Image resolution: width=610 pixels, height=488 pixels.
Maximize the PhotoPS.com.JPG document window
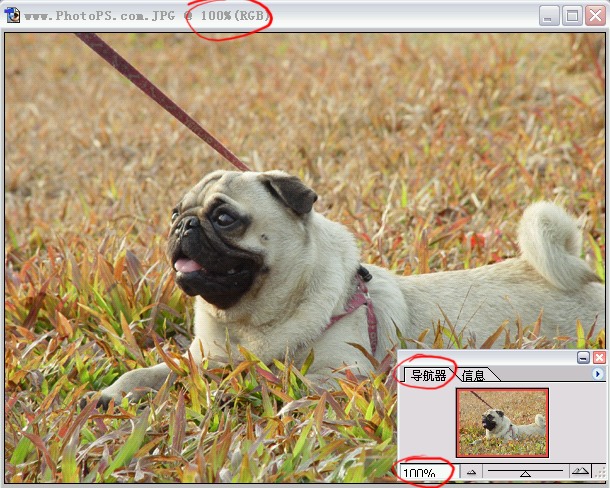572,16
